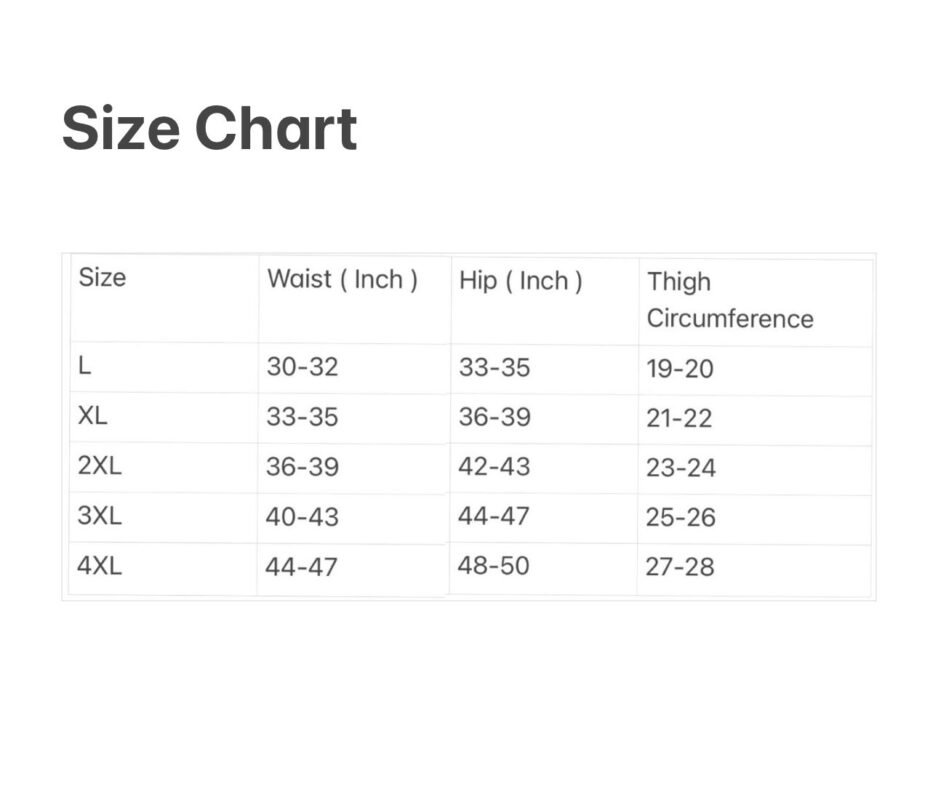The width and height of the screenshot is (938, 800).
Task: Select the 2XL size row label
Action: (x=99, y=466)
